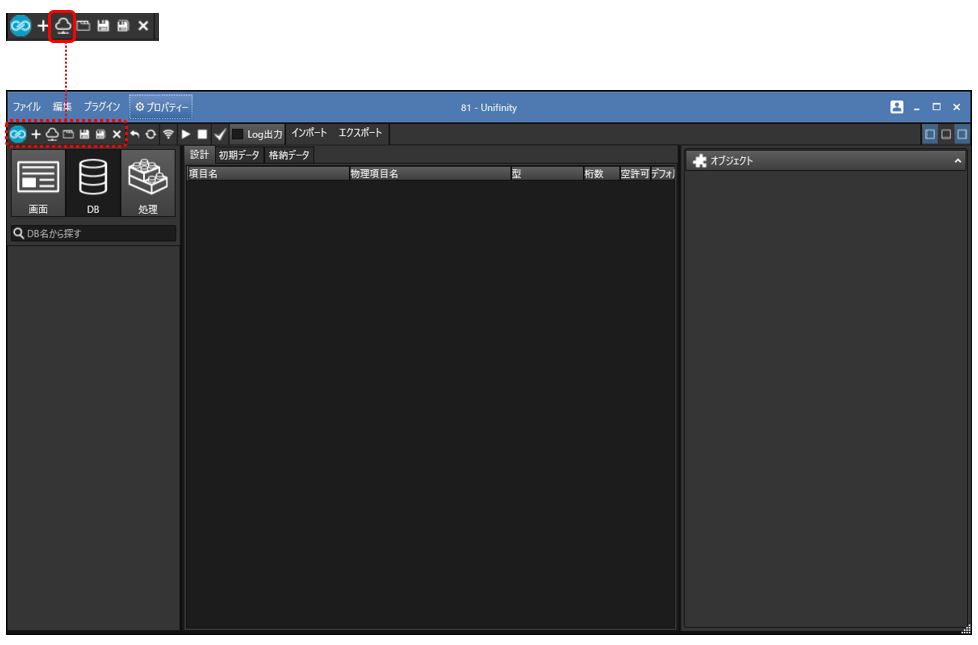Viewport: 978px width, 645px height.
Task: Click the puzzle piece icon in オブジェクト header
Action: (x=700, y=161)
